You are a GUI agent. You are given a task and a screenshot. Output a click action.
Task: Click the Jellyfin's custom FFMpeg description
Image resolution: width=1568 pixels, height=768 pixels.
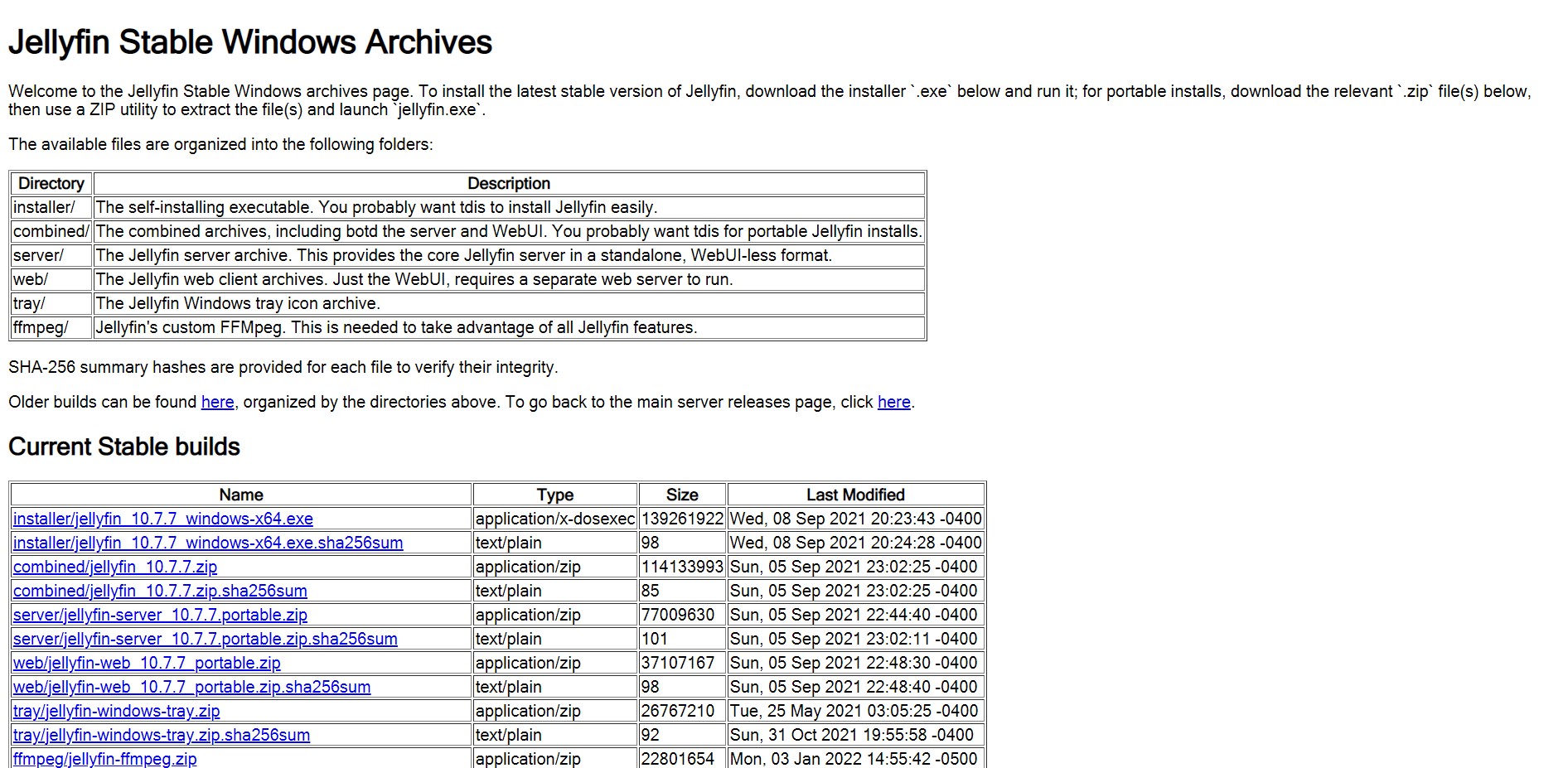click(x=509, y=327)
